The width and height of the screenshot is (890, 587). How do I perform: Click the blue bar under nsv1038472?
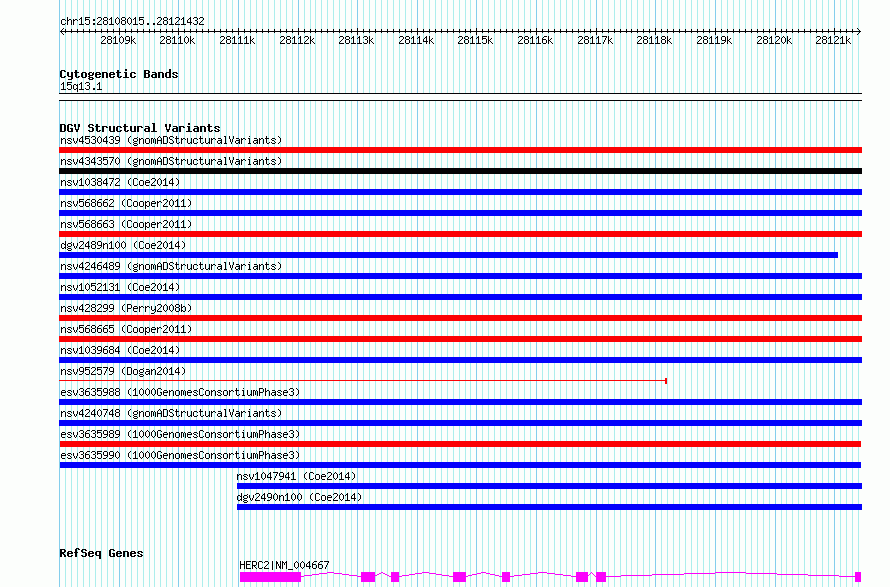tap(460, 192)
